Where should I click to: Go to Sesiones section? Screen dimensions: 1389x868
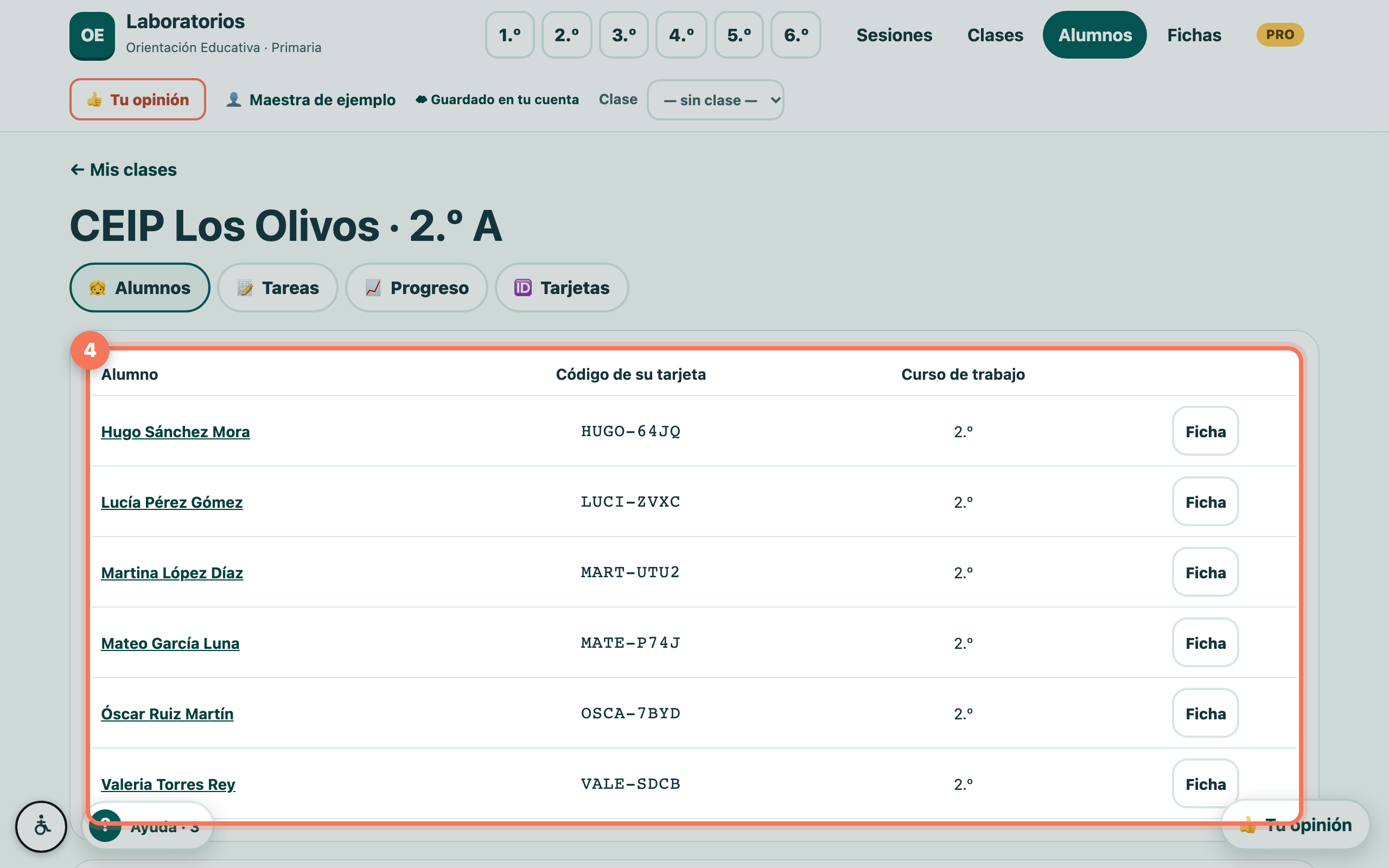(894, 35)
